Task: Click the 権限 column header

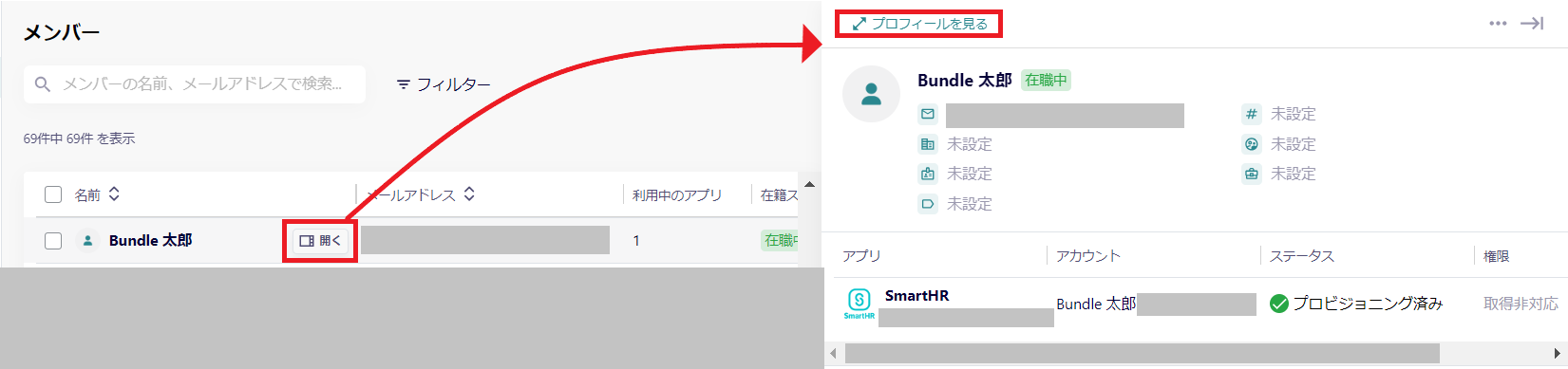Action: click(1497, 256)
